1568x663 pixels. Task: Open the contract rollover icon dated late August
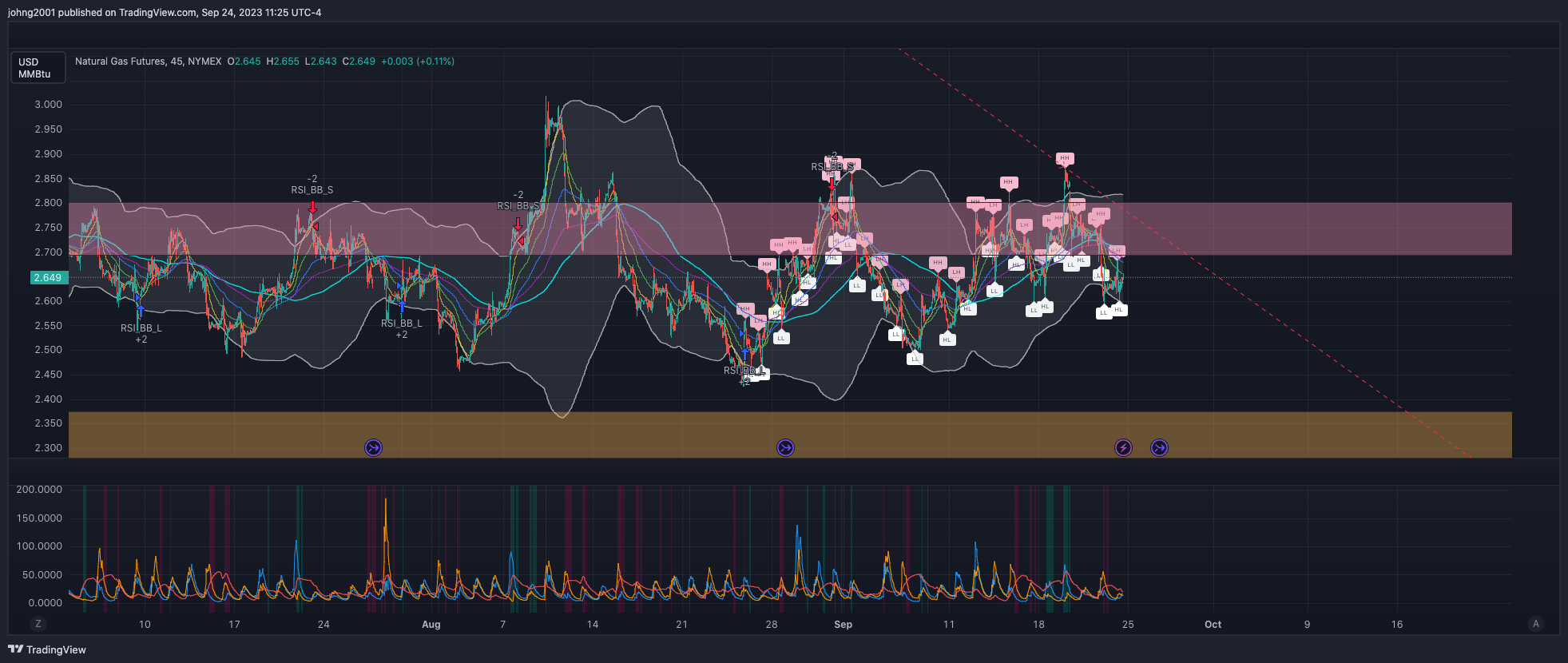pos(785,447)
